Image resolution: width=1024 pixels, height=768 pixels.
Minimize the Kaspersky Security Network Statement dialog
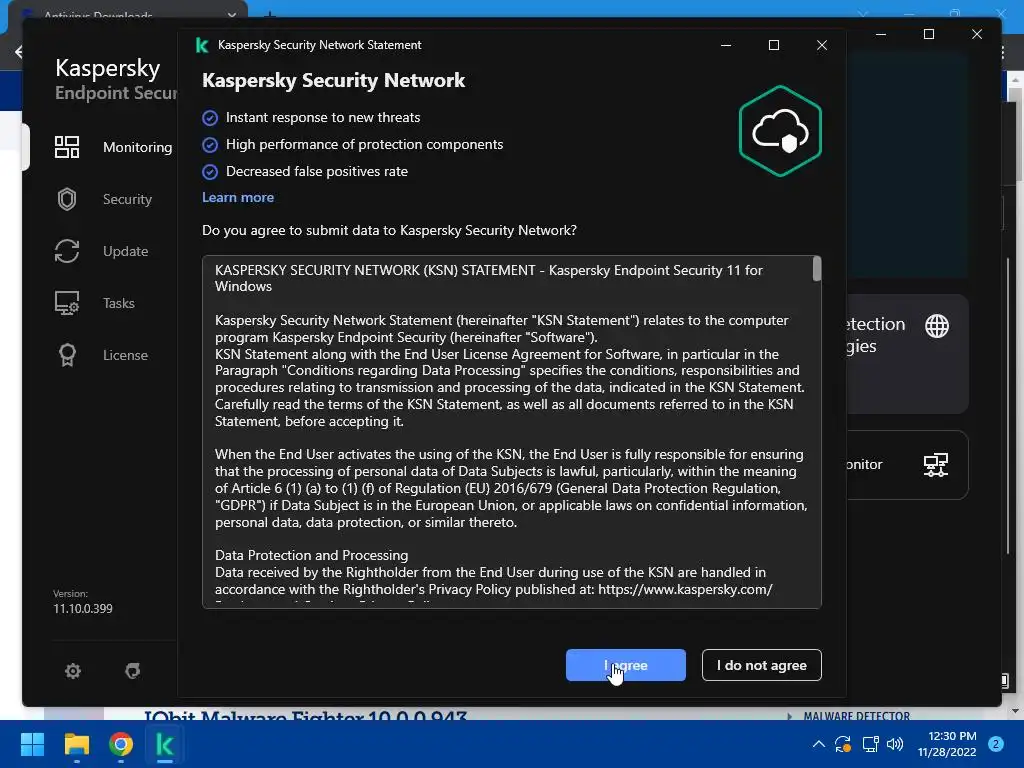726,45
